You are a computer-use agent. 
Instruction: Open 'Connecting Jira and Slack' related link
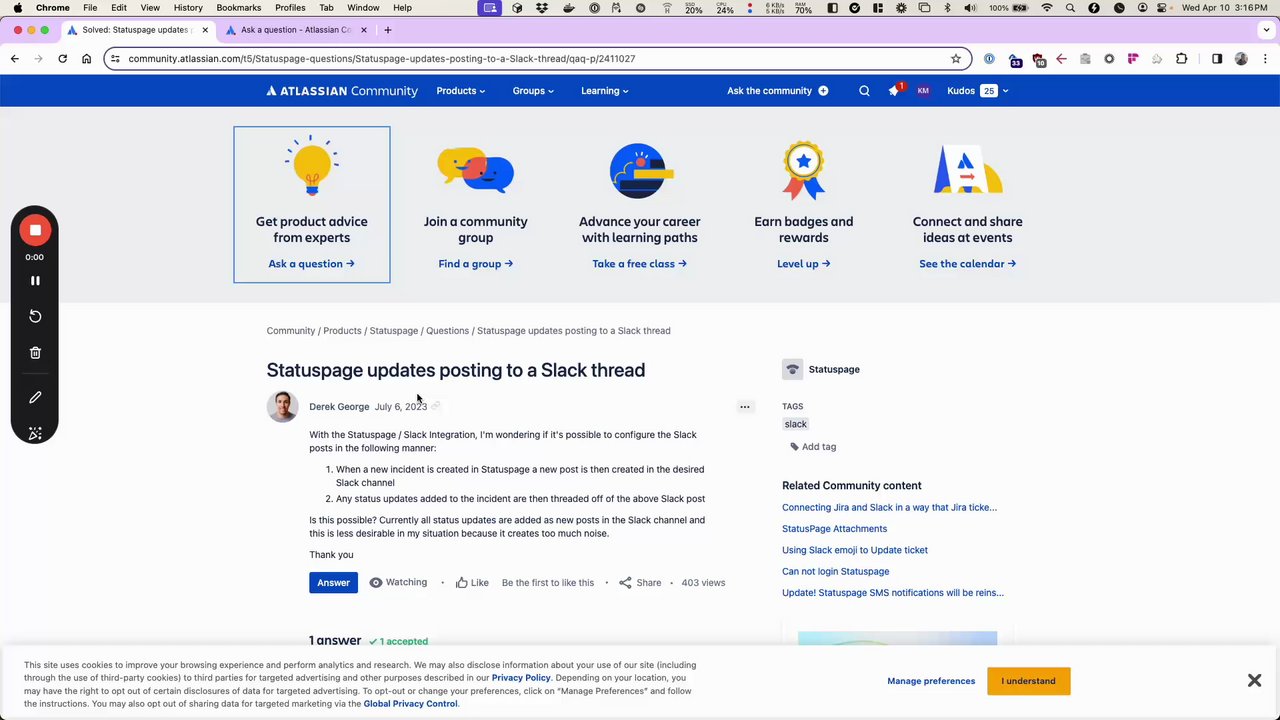coord(889,508)
